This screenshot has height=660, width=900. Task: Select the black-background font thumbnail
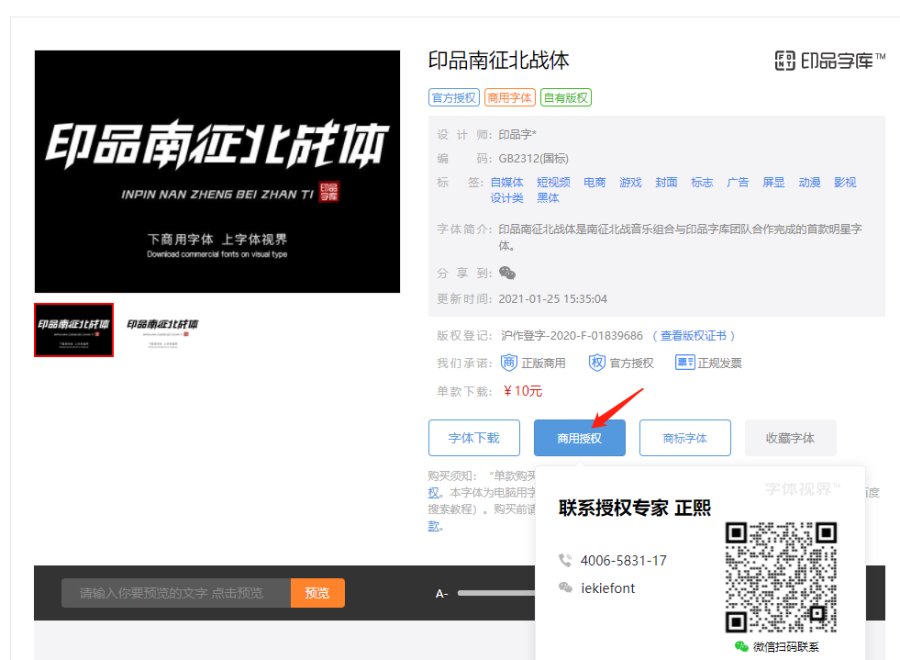(x=74, y=330)
